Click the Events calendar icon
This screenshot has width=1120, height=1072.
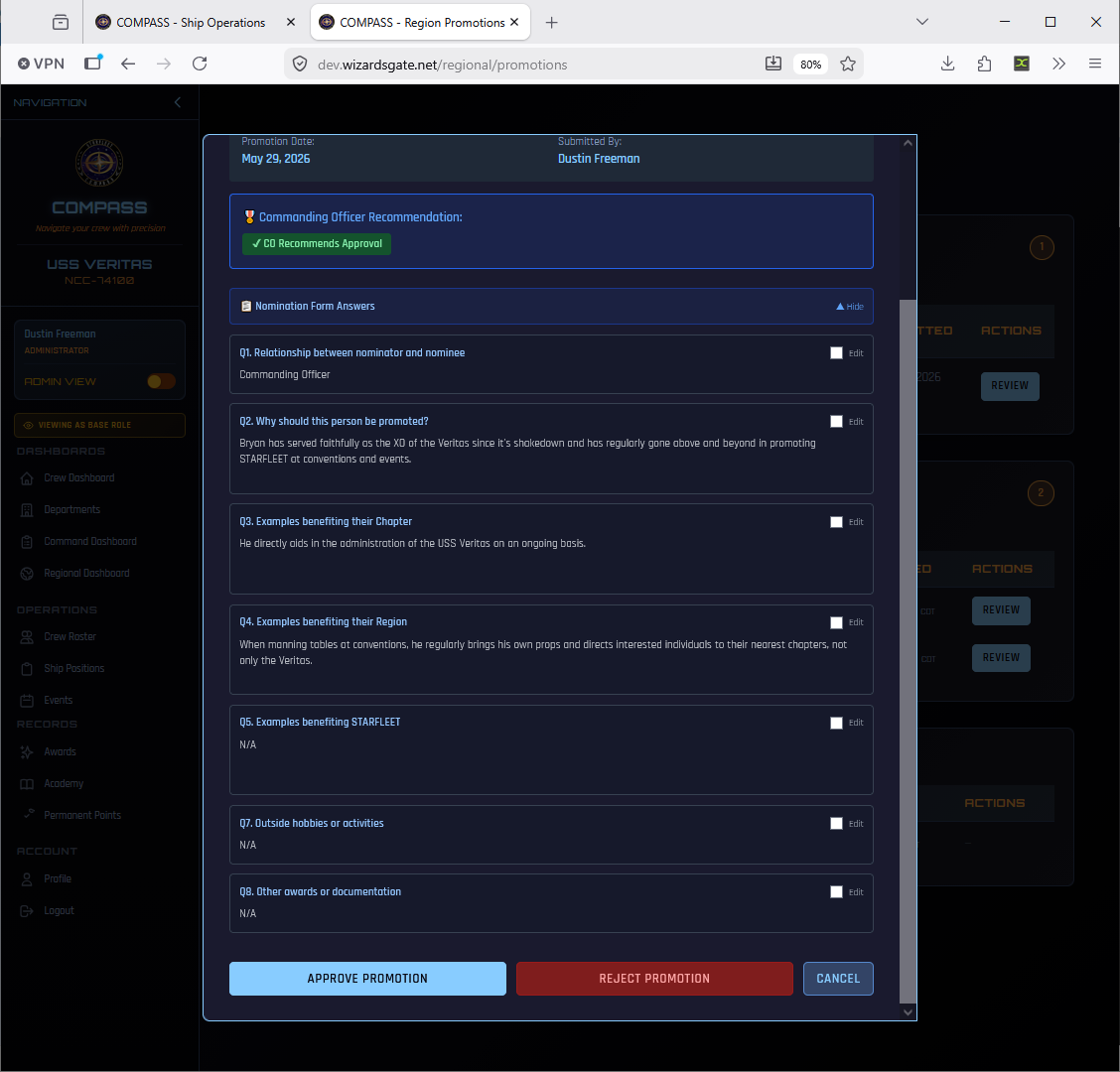27,701
